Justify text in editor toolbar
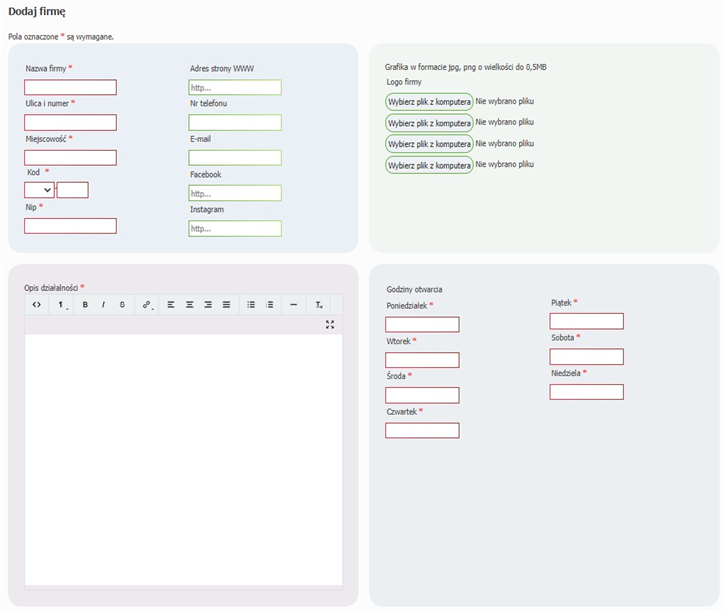This screenshot has width=724, height=610. (x=226, y=304)
